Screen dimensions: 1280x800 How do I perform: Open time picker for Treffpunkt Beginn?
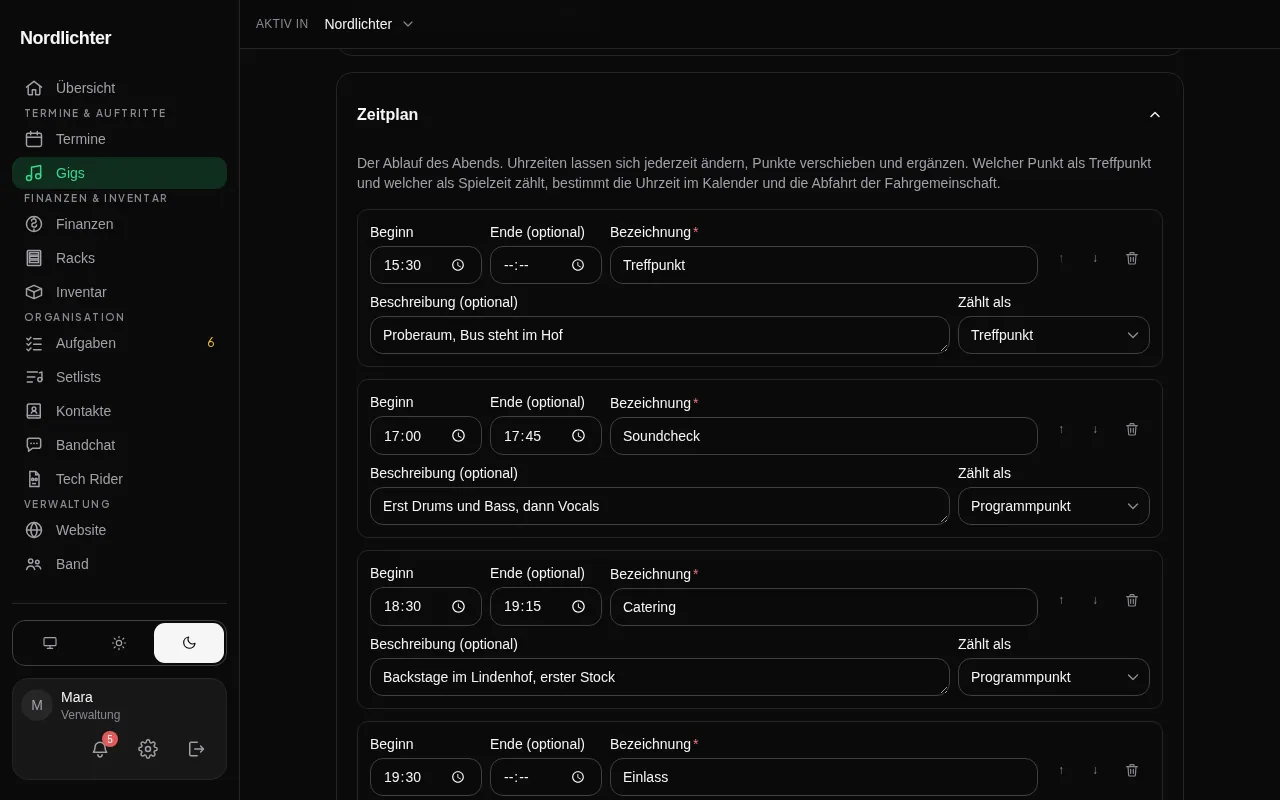click(x=458, y=265)
